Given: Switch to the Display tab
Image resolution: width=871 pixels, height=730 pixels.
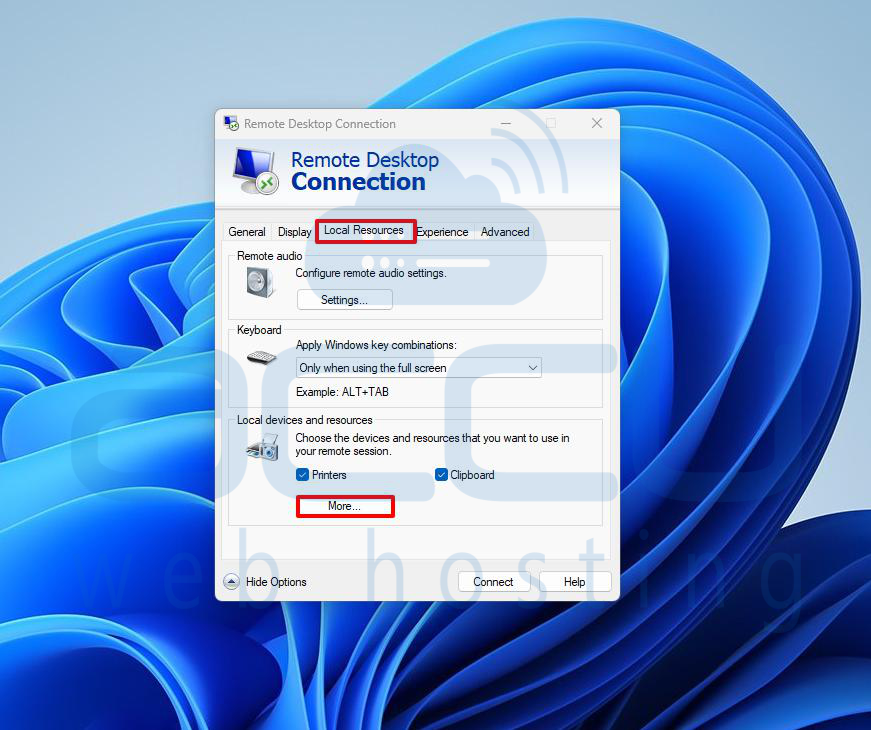Looking at the screenshot, I should click(294, 232).
